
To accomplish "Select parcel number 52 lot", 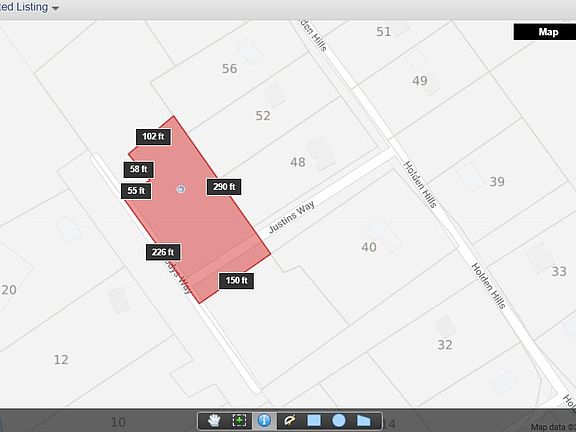I will (263, 116).
